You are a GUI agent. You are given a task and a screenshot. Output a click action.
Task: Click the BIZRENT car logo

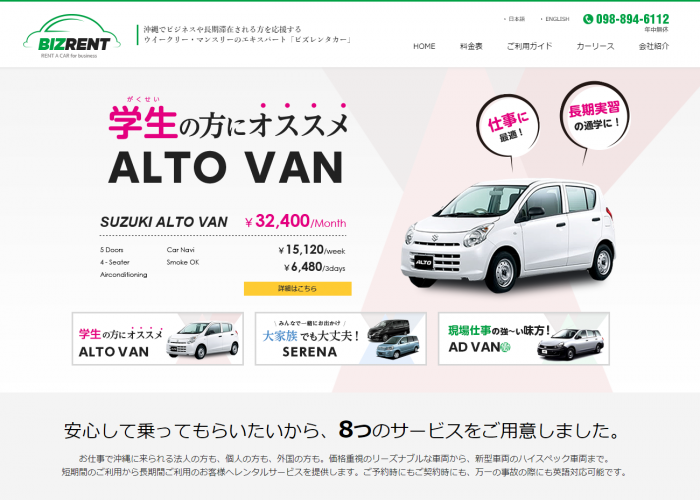click(x=72, y=36)
